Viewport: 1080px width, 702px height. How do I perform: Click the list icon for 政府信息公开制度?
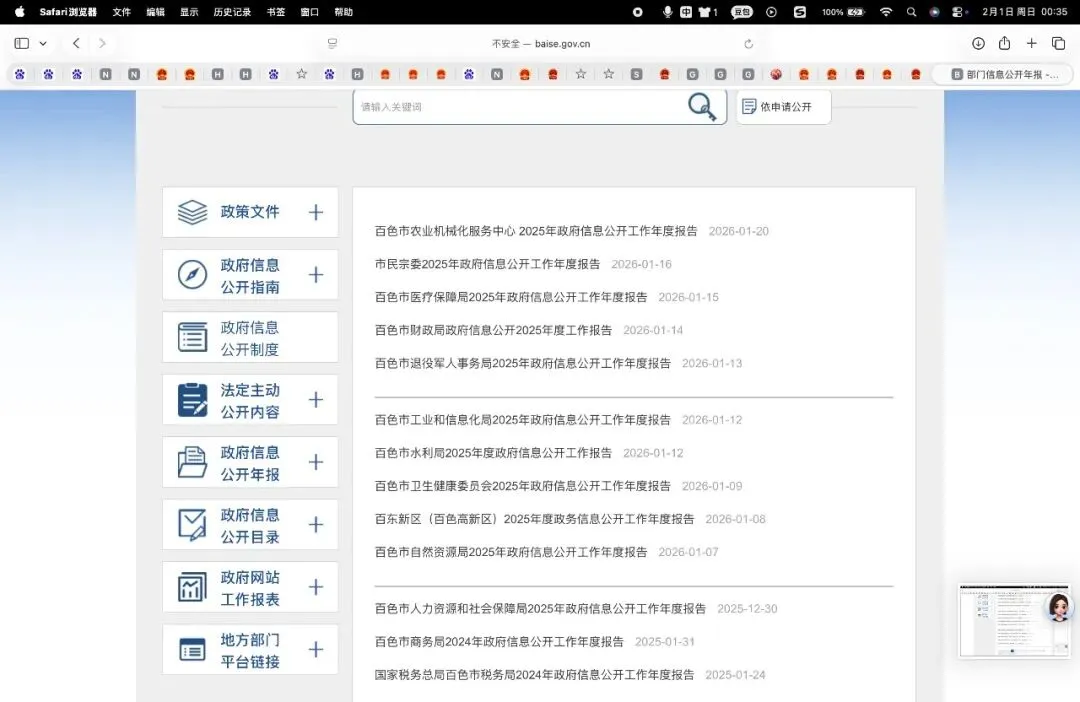coord(192,338)
